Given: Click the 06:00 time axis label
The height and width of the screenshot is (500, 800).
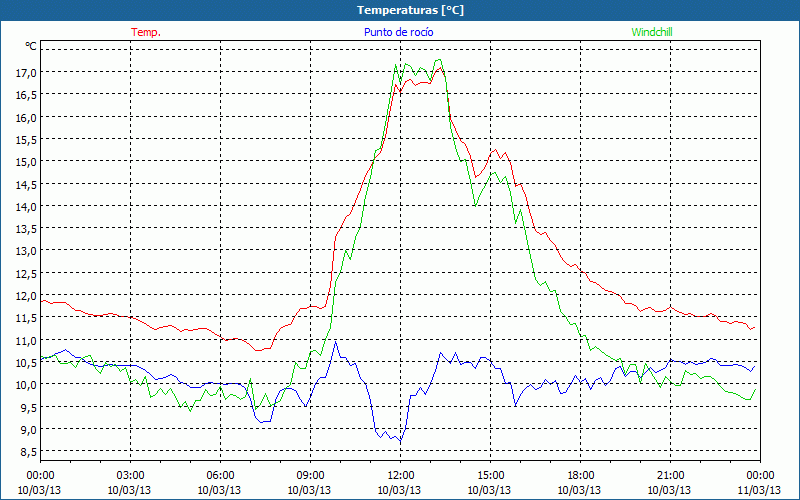Looking at the screenshot, I should pos(220,476).
